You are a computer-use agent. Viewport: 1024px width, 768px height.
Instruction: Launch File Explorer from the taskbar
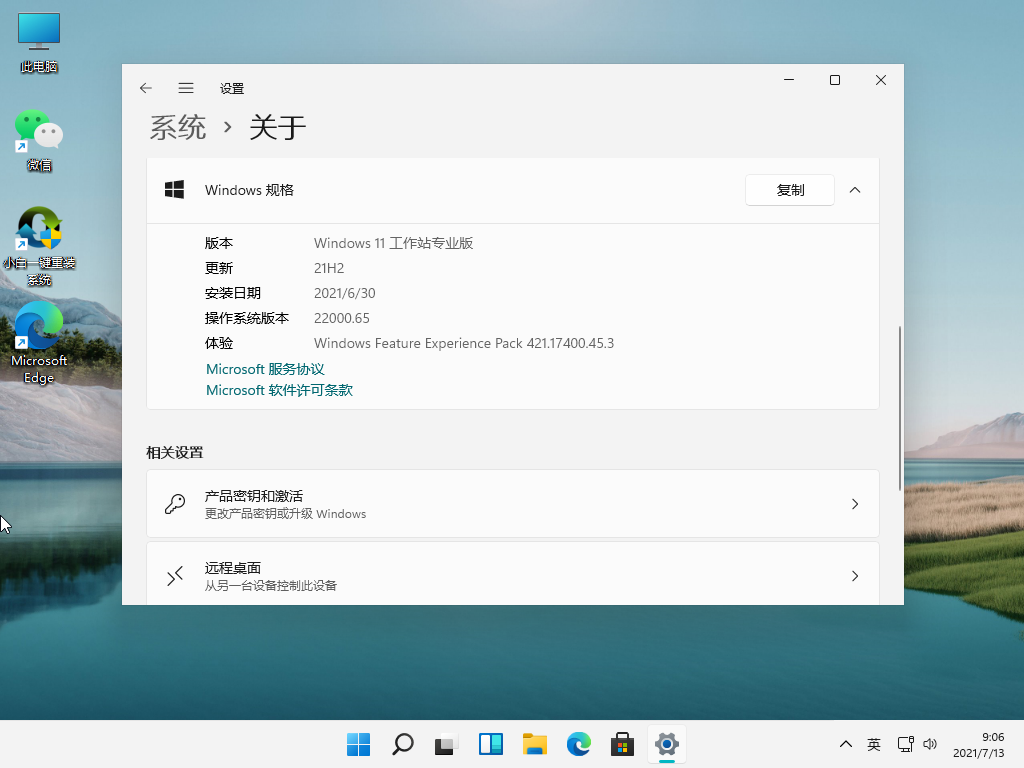pos(534,744)
